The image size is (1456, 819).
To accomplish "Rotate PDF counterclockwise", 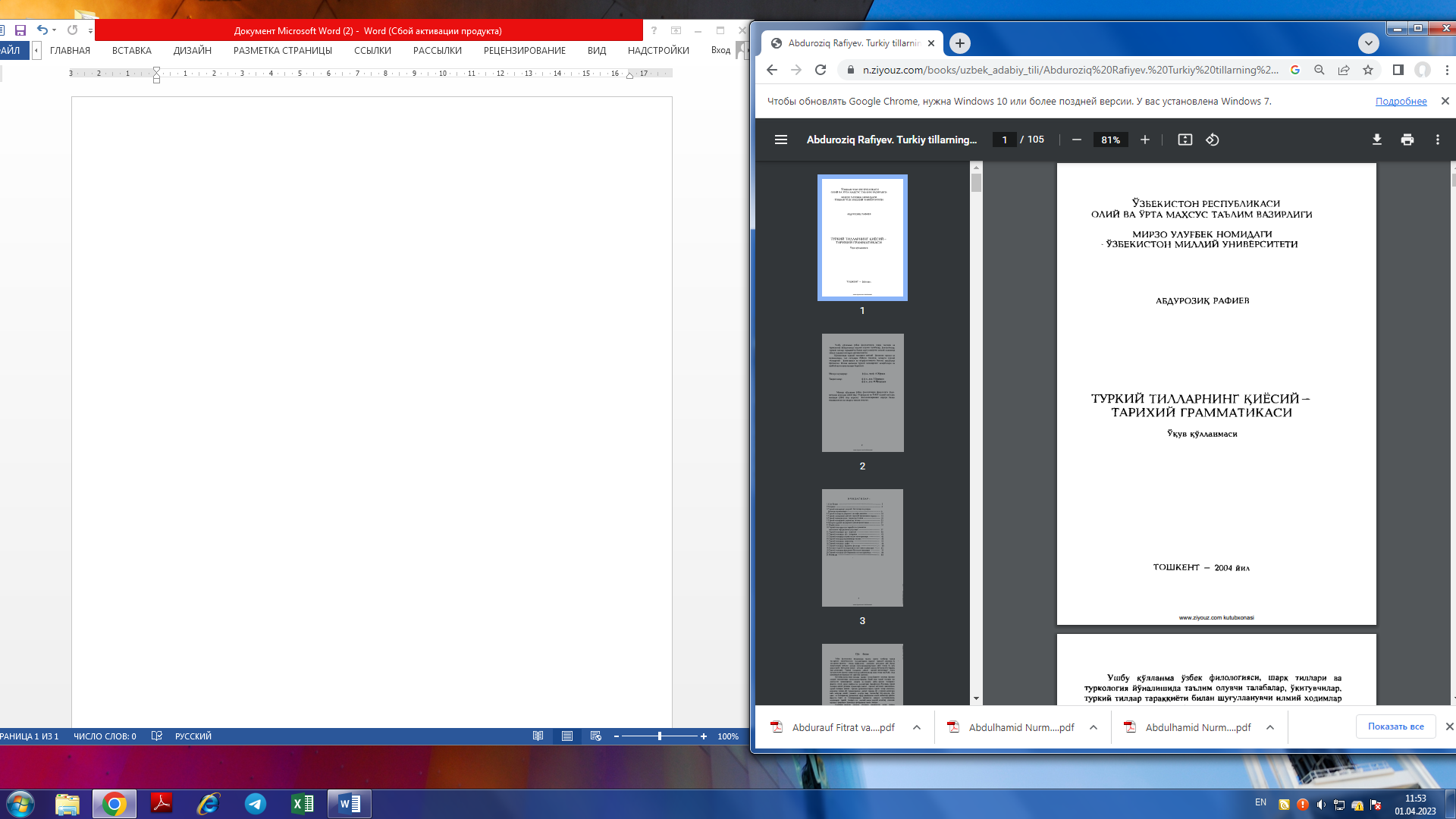I will point(1213,140).
